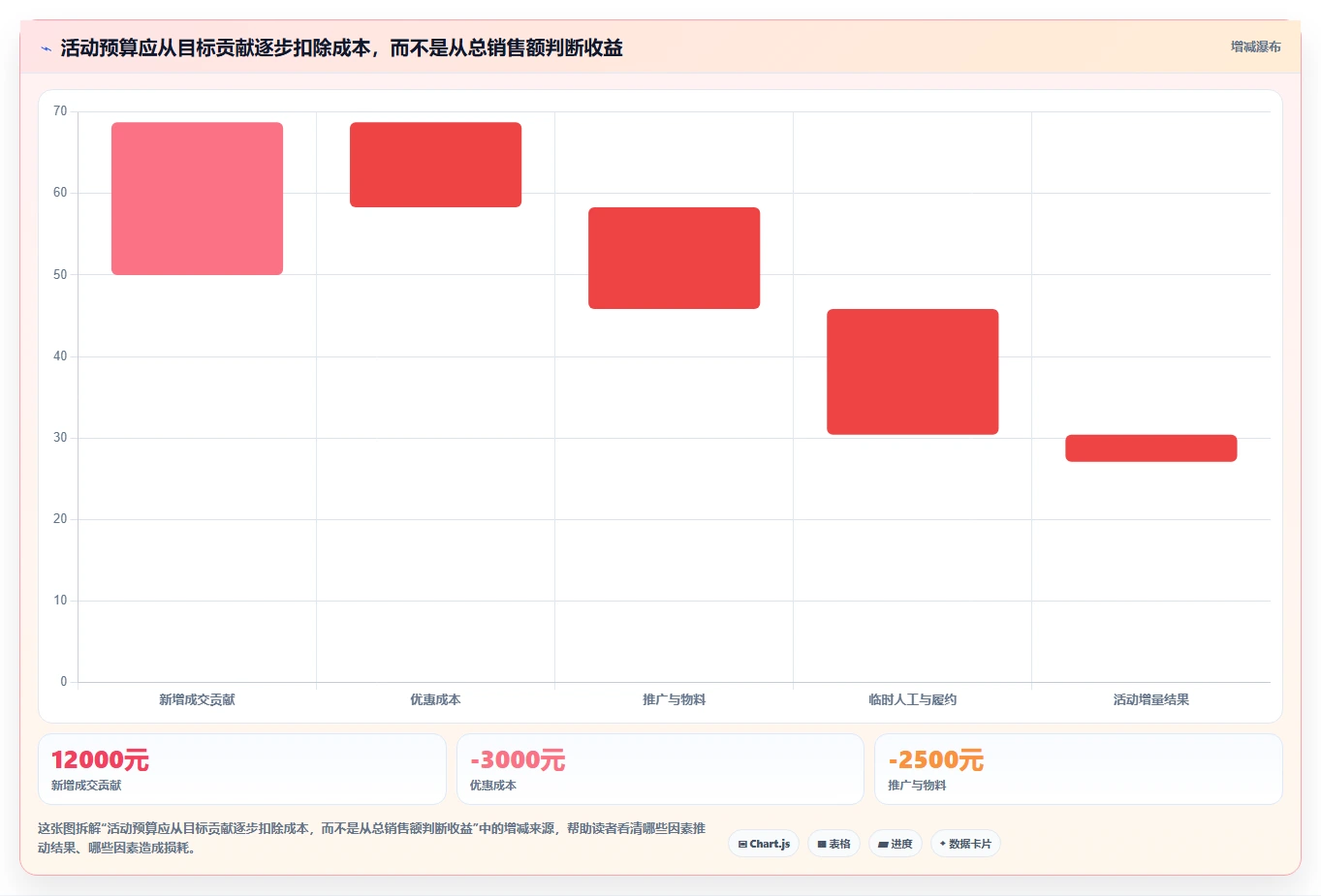Click the 推广与物料 red waterfall bar
The height and width of the screenshot is (896, 1321).
[x=674, y=258]
